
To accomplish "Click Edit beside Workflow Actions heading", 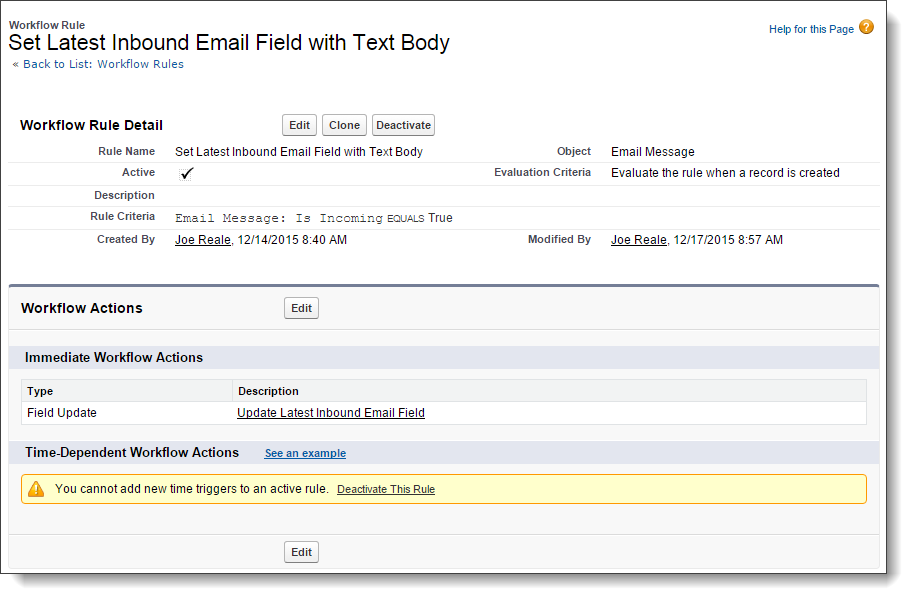I will [x=301, y=308].
